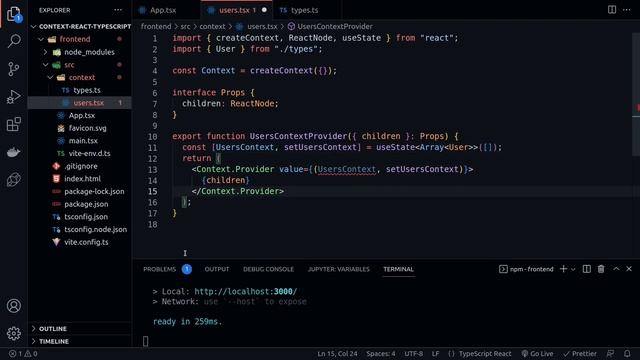The image size is (640, 360).
Task: Open the Accounts menu
Action: coord(14,306)
